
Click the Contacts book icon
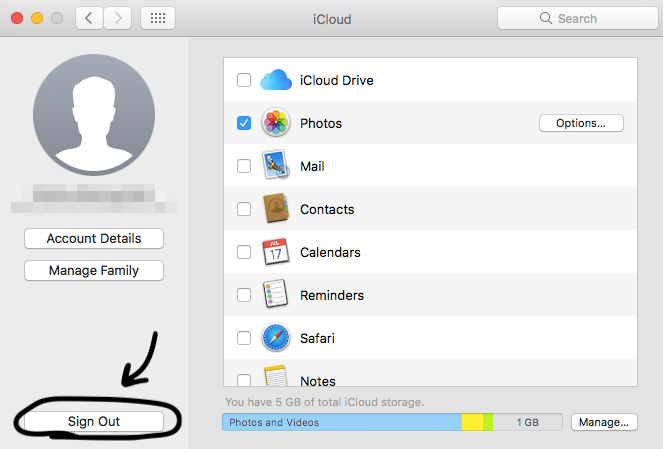[276, 208]
